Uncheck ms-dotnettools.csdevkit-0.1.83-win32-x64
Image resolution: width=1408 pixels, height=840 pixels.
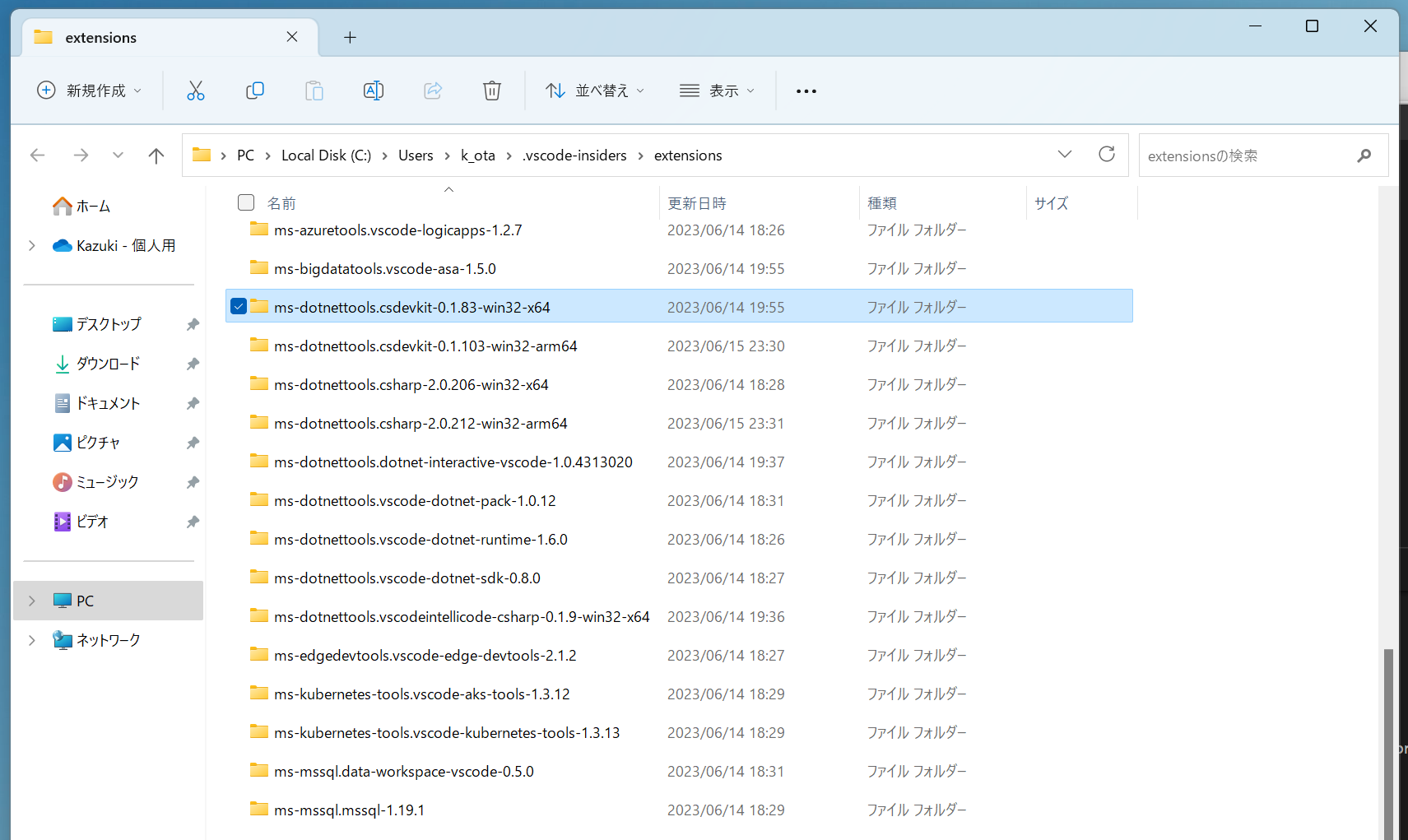[238, 305]
